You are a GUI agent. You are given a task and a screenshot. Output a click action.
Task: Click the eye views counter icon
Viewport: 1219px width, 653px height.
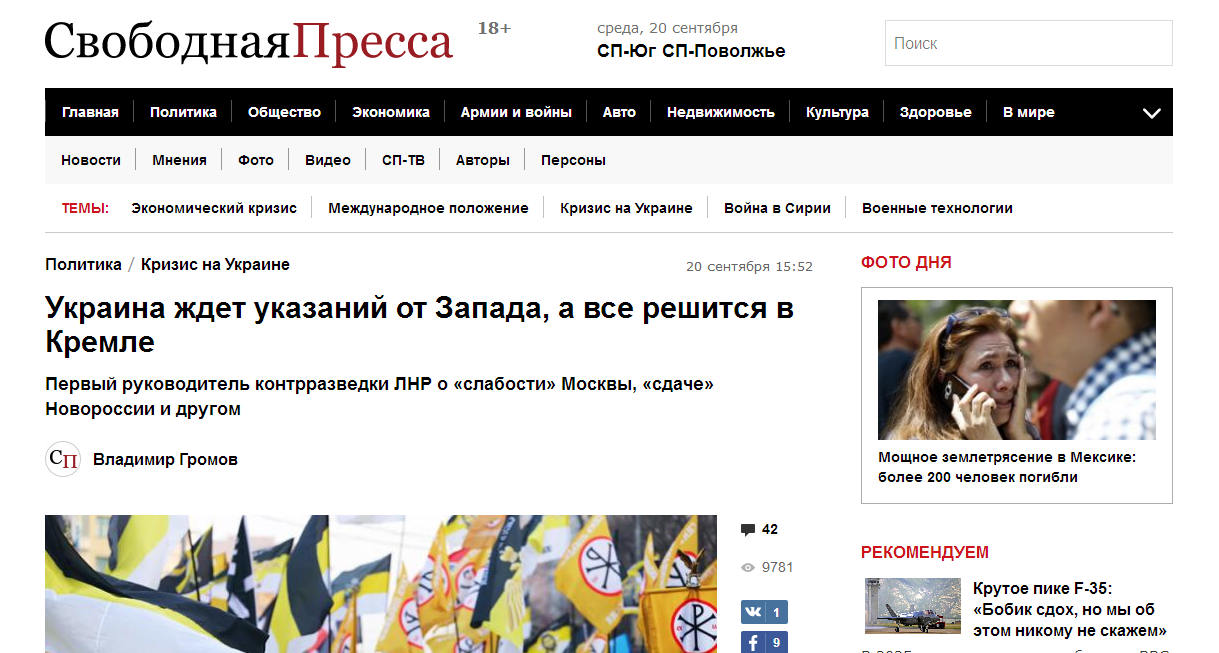[747, 567]
